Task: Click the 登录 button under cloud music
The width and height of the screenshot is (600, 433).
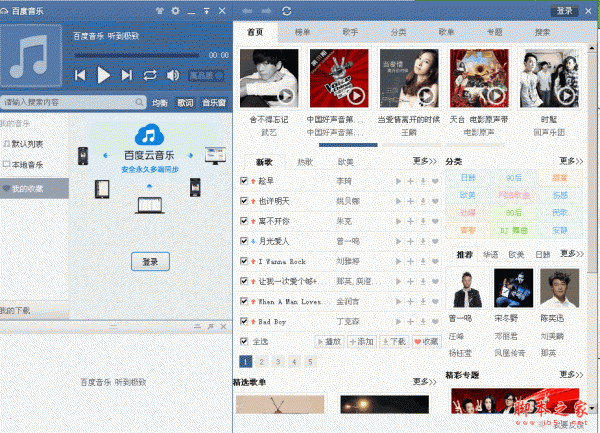Action: coord(150,261)
